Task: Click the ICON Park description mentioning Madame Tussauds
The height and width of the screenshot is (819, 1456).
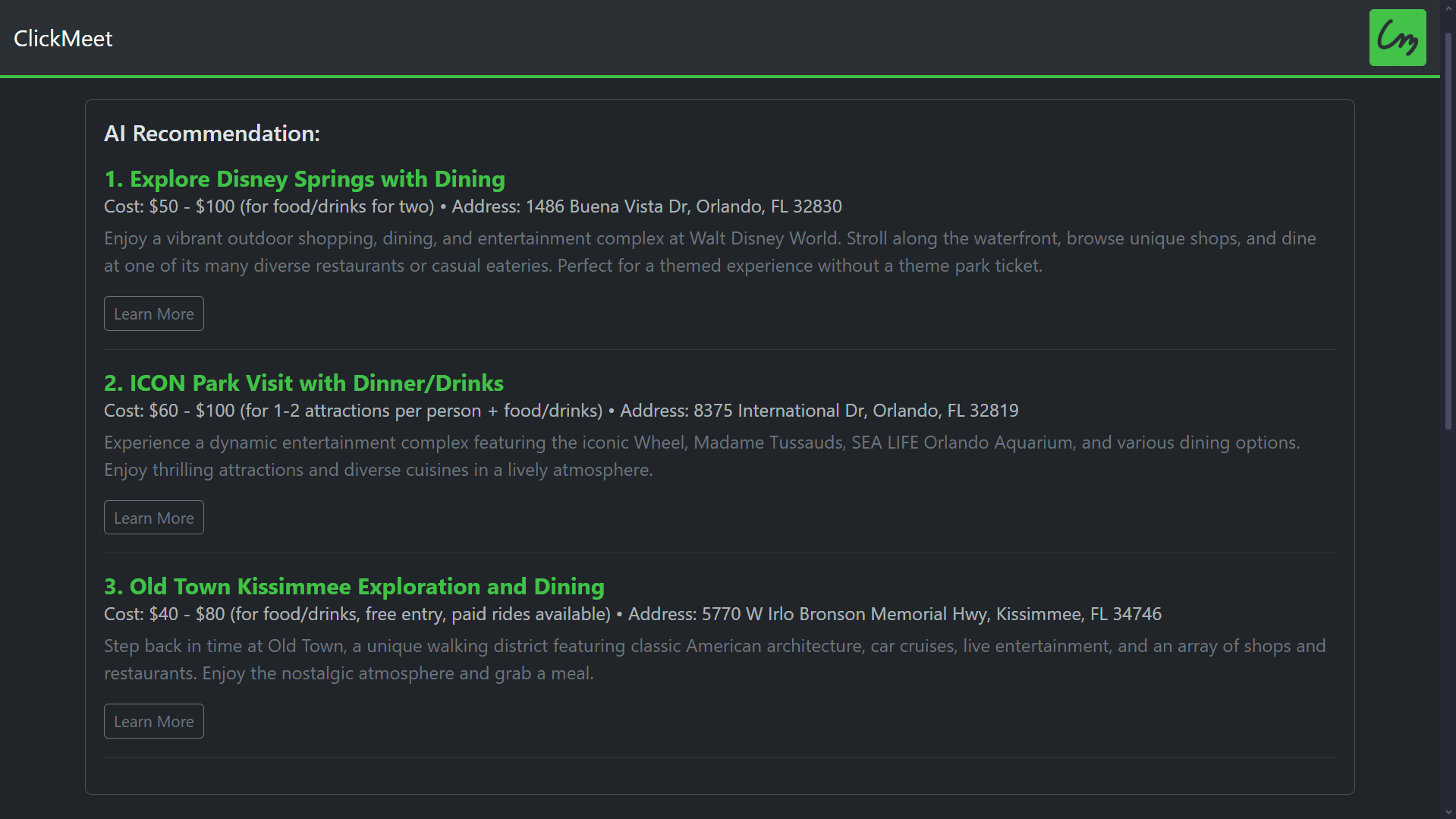Action: pyautogui.click(x=702, y=456)
